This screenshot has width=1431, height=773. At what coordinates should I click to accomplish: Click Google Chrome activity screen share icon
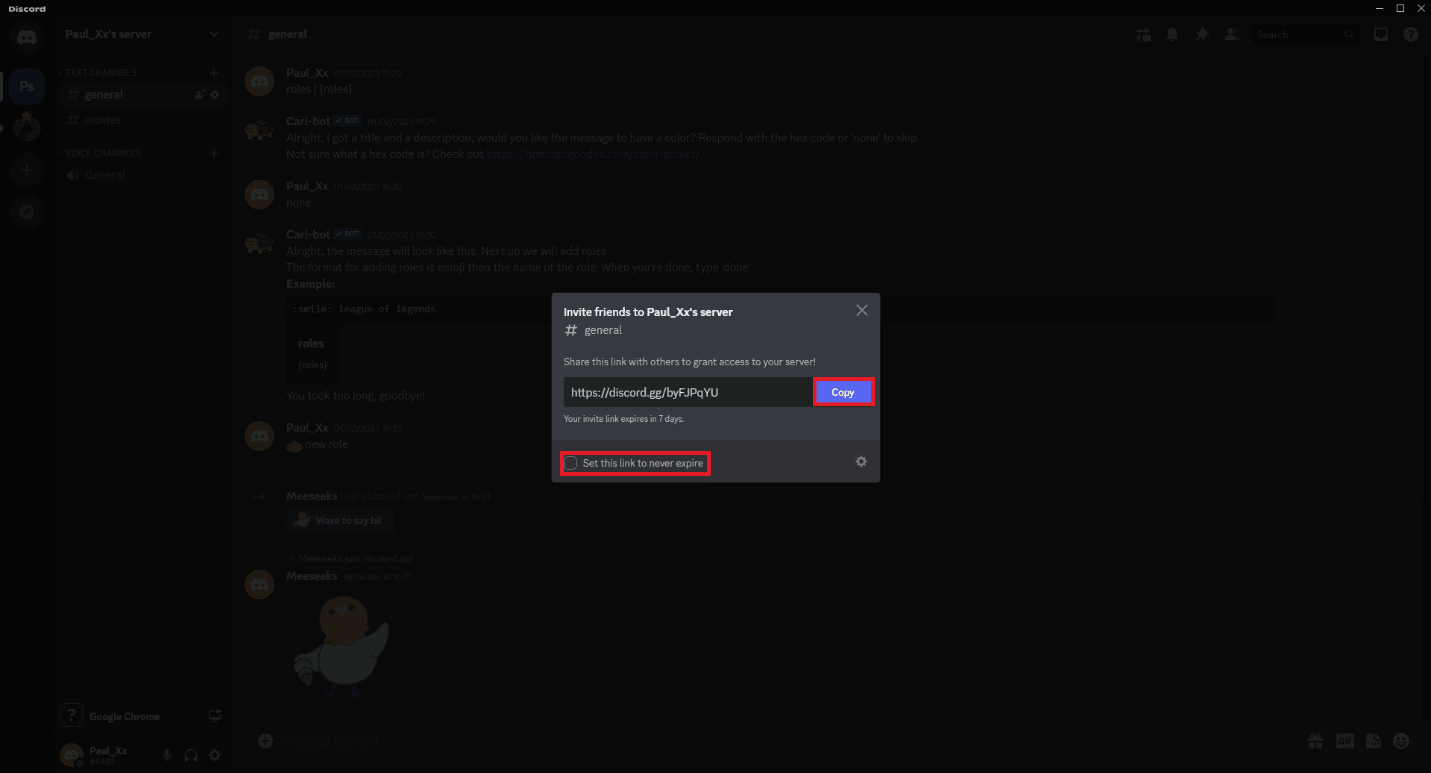pos(214,716)
